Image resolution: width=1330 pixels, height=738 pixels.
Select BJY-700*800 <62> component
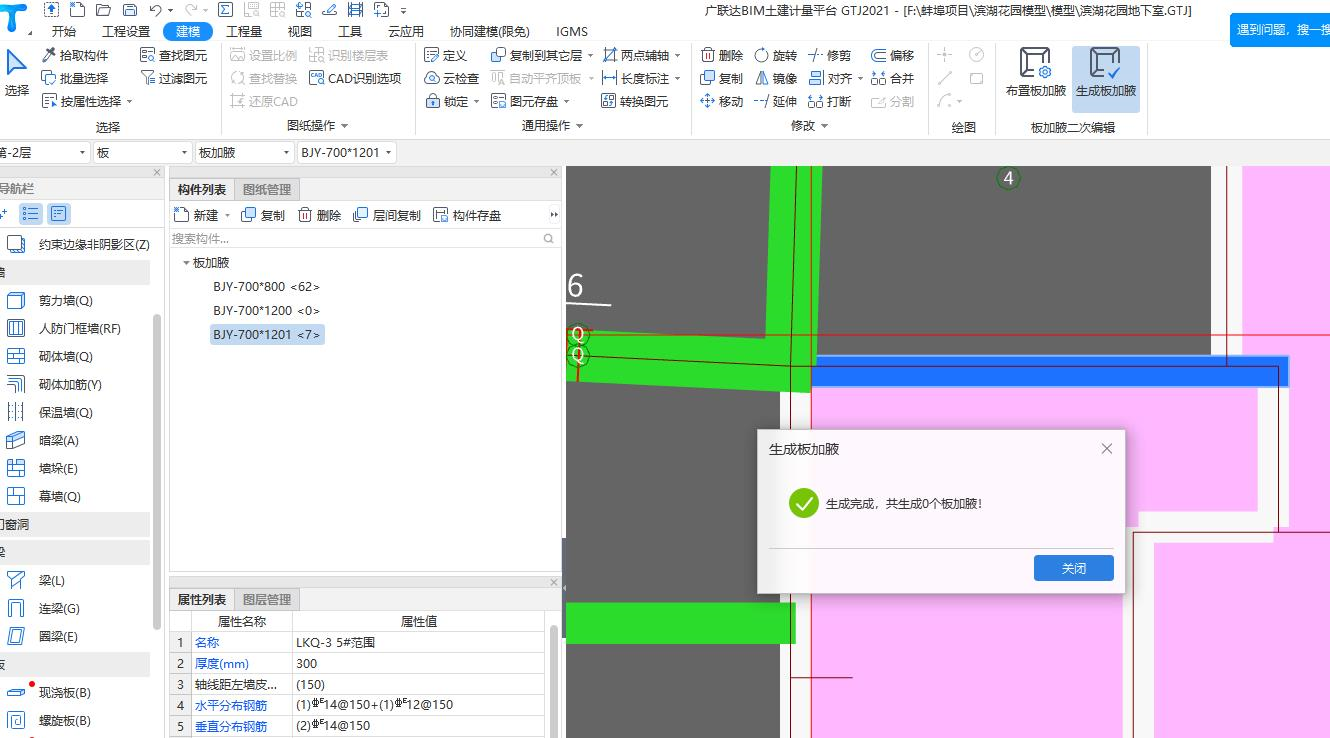coord(266,286)
